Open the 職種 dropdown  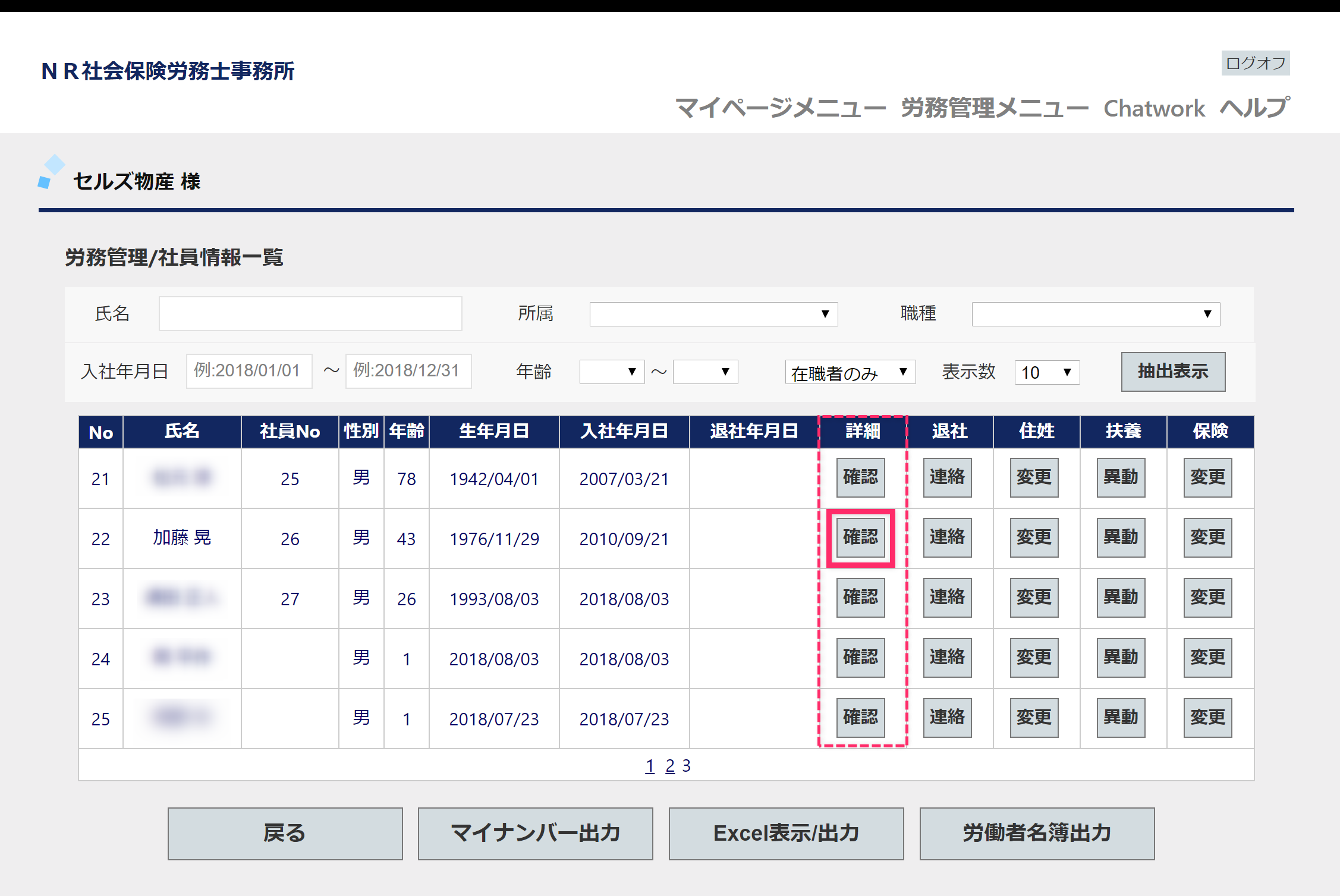(1095, 314)
